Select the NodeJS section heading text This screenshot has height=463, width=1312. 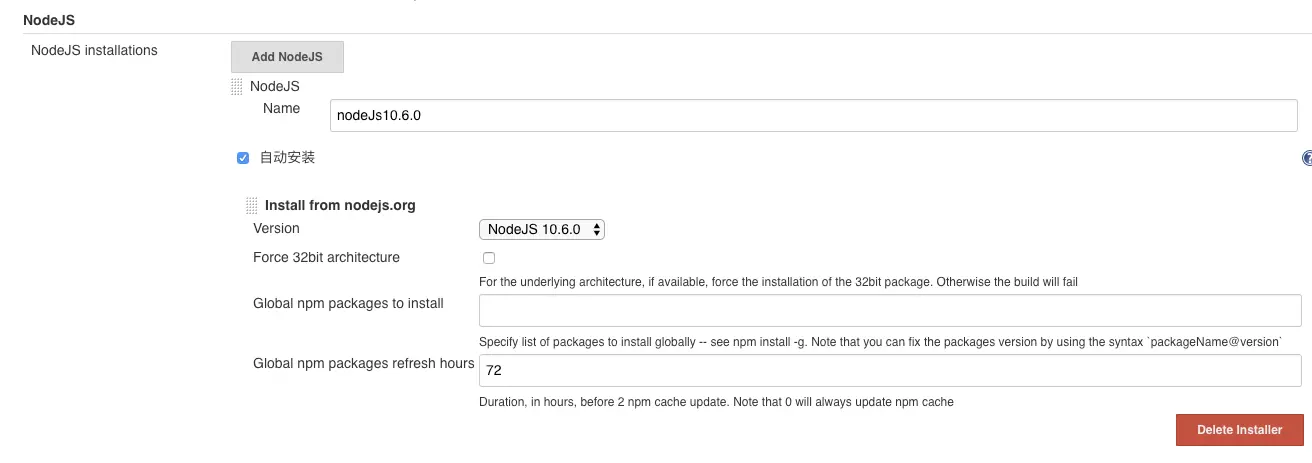pyautogui.click(x=49, y=19)
